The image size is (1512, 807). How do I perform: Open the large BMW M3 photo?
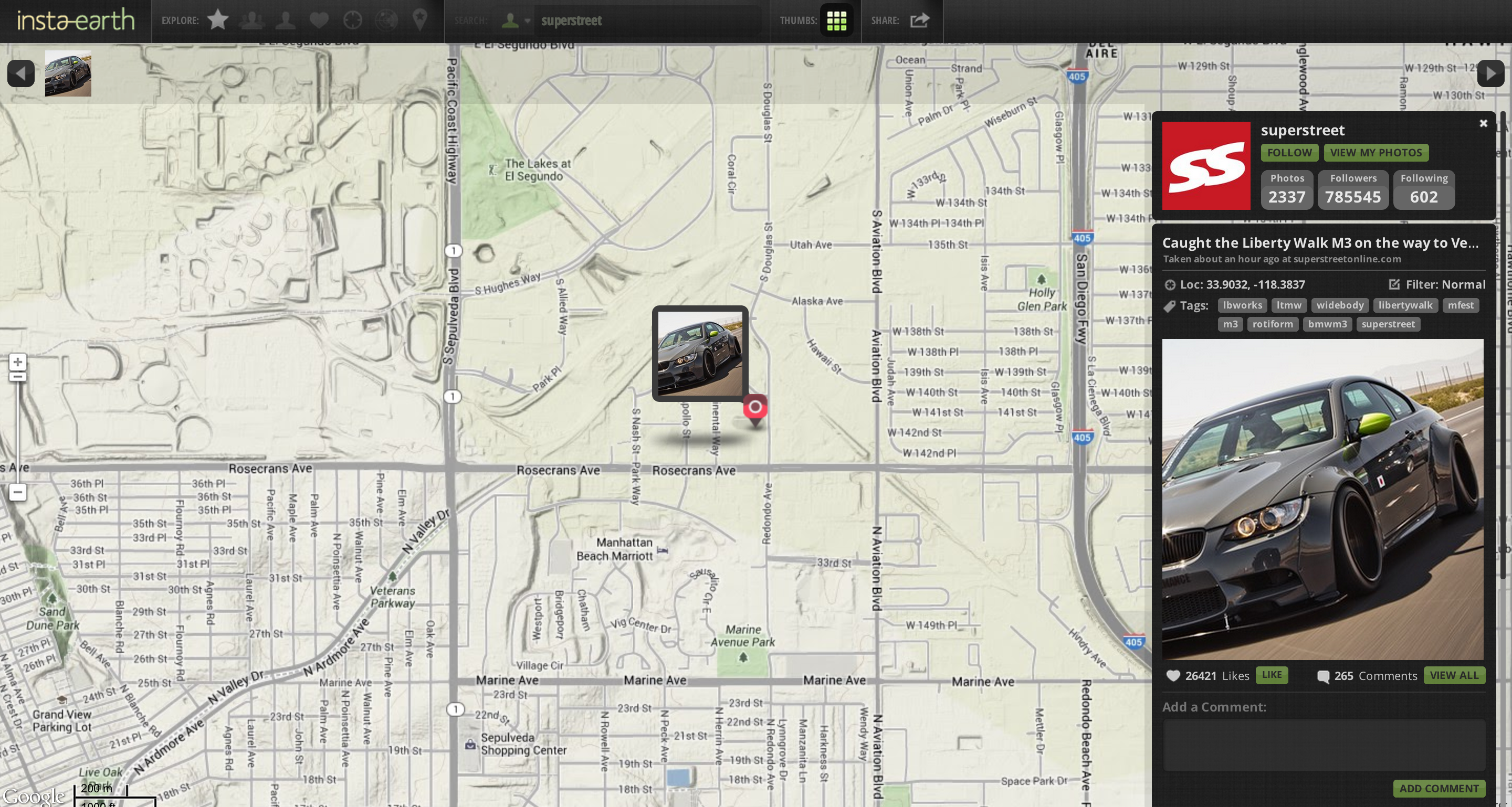(x=1322, y=499)
